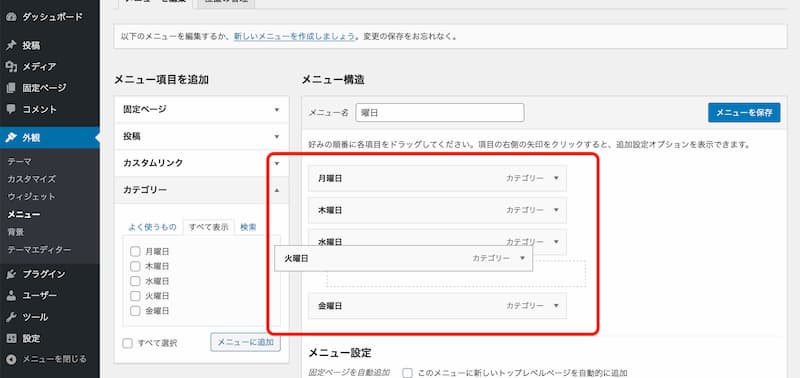
Task: Select the 月曜日 menu item bar
Action: [x=437, y=178]
